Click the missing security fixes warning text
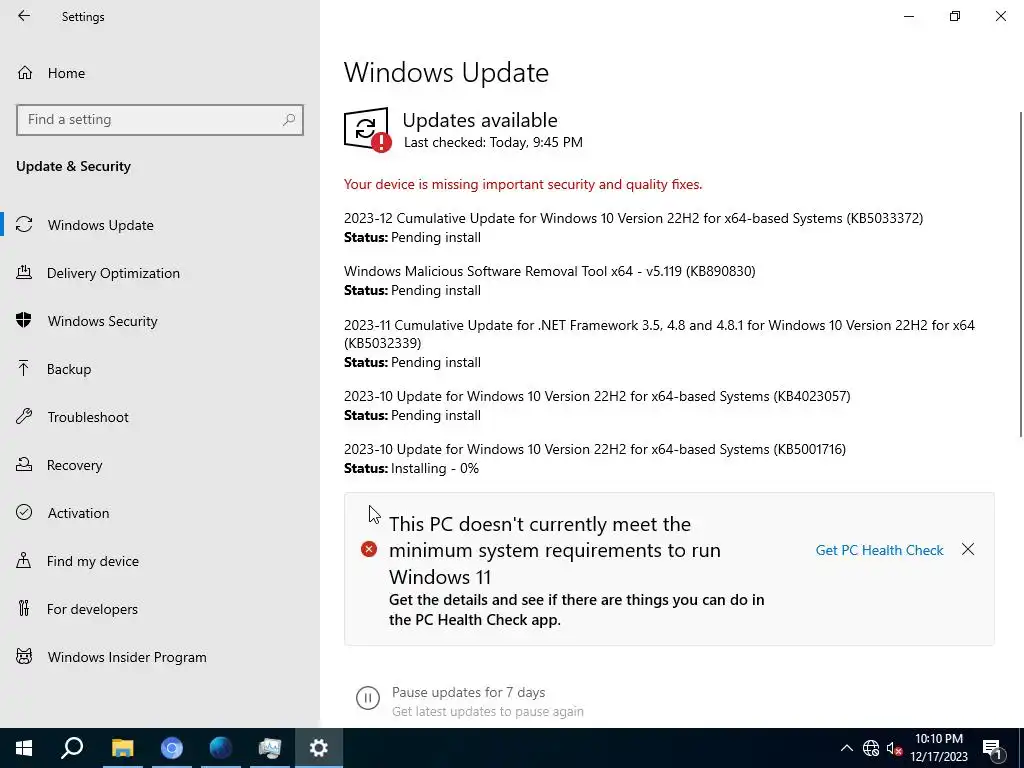The height and width of the screenshot is (768, 1024). [x=523, y=184]
